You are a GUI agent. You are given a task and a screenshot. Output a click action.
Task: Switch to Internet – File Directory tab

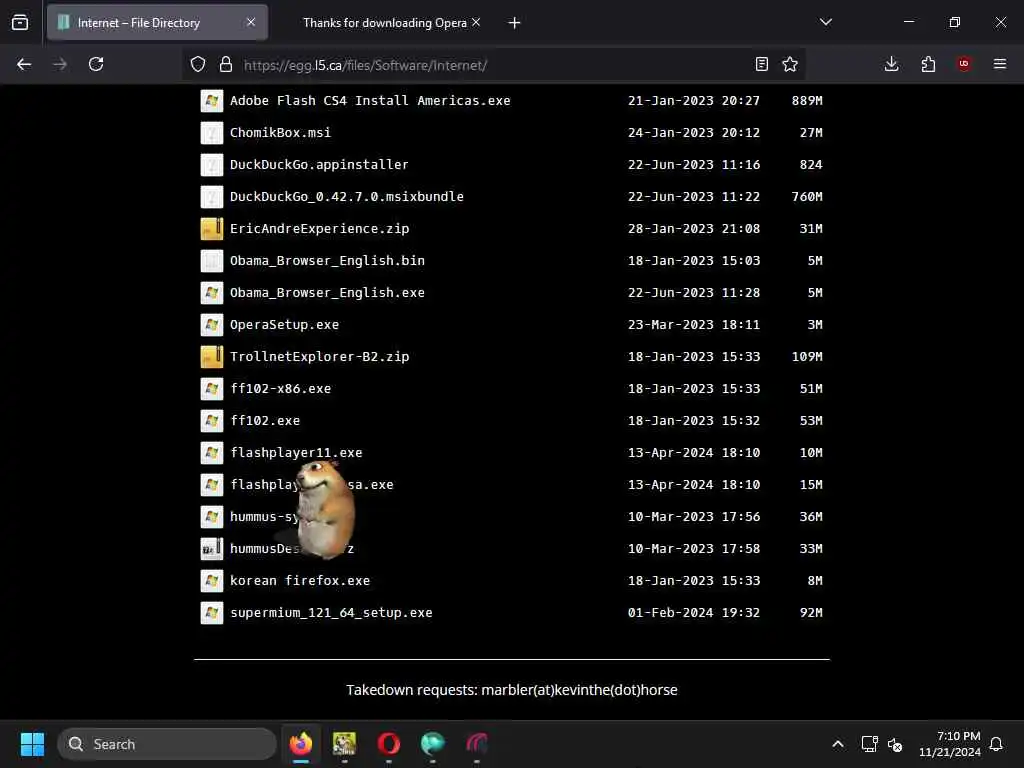point(157,23)
